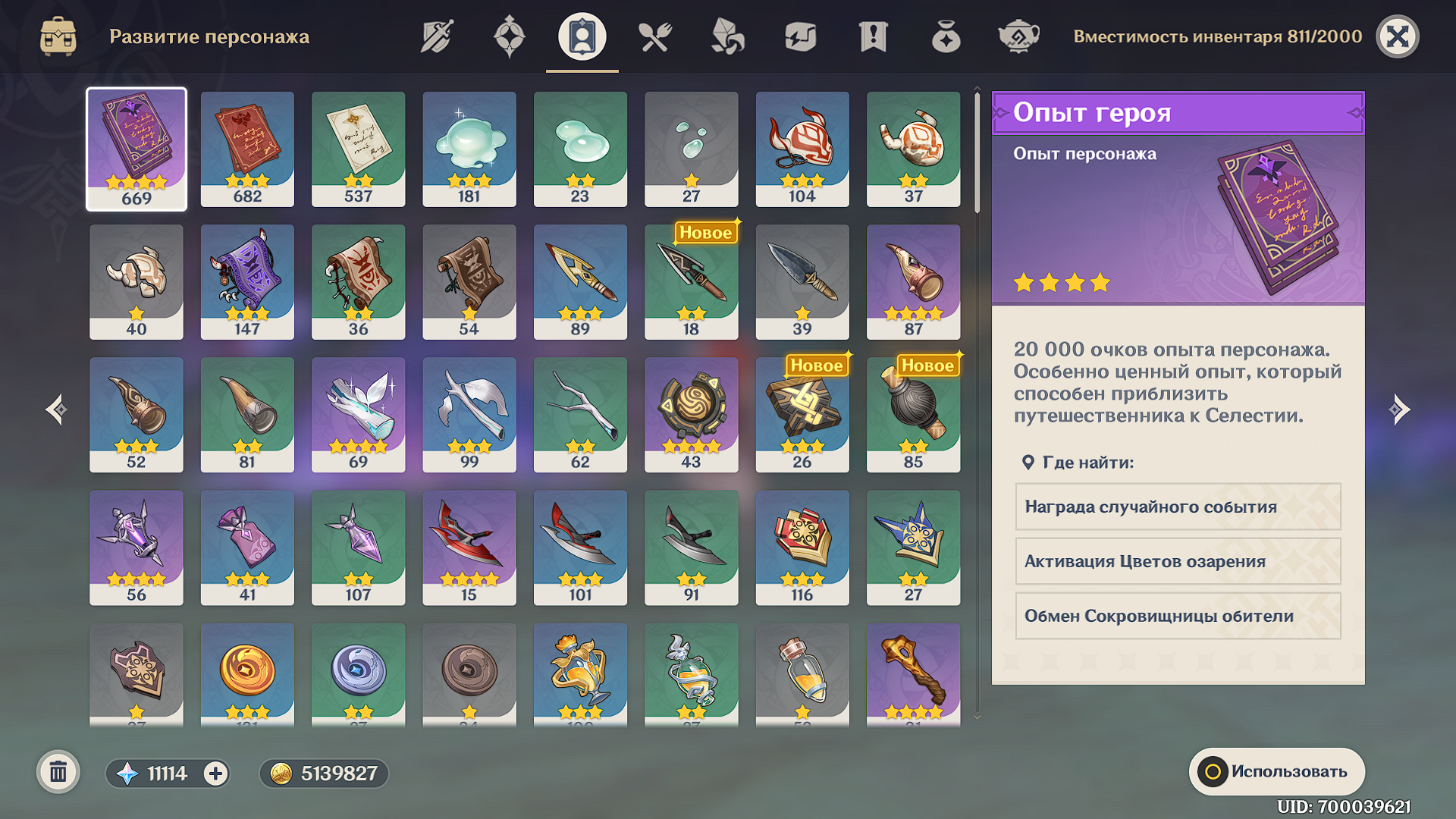Click the Использовать button
This screenshot has width=1456, height=819.
(x=1277, y=772)
